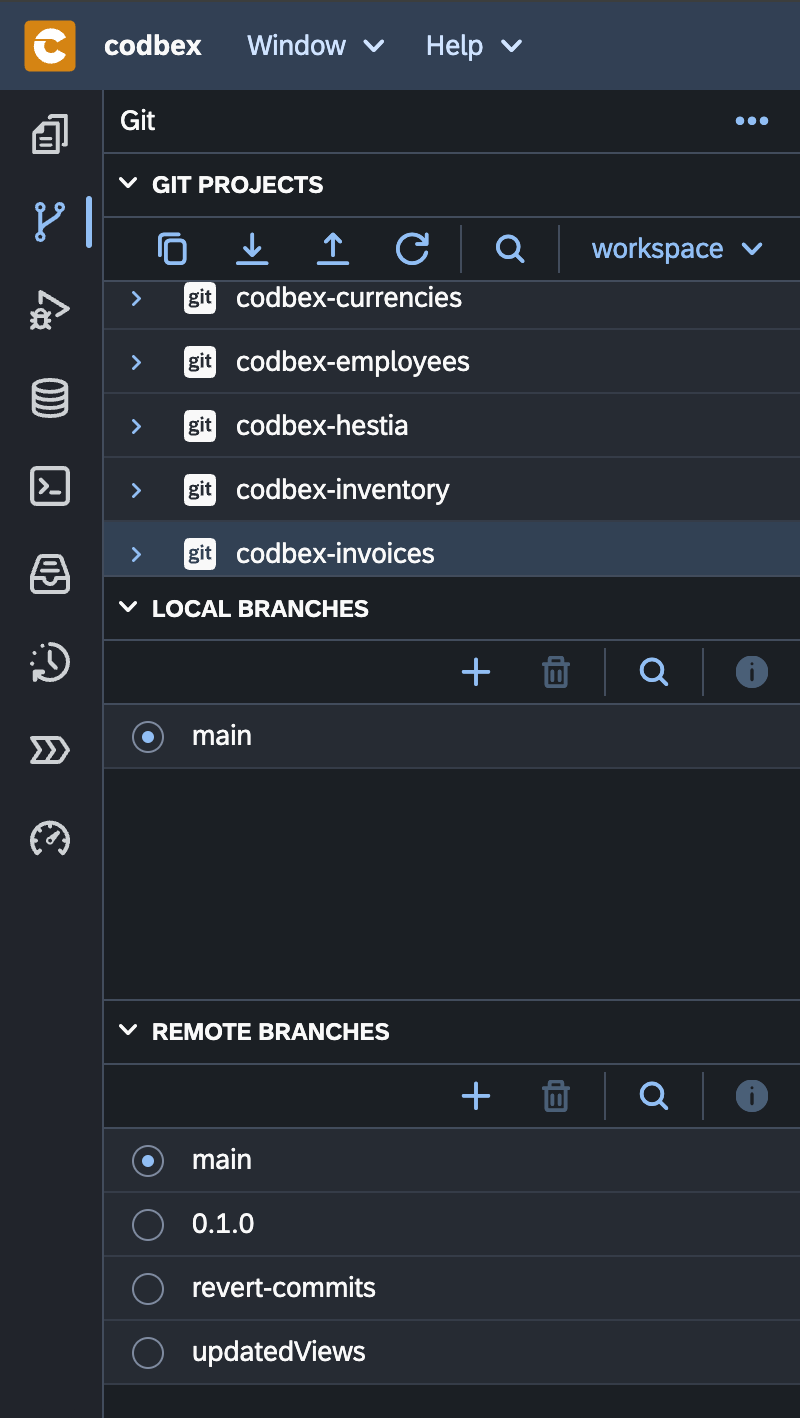The width and height of the screenshot is (800, 1418).
Task: Search local branches with magnifier icon
Action: pyautogui.click(x=654, y=672)
